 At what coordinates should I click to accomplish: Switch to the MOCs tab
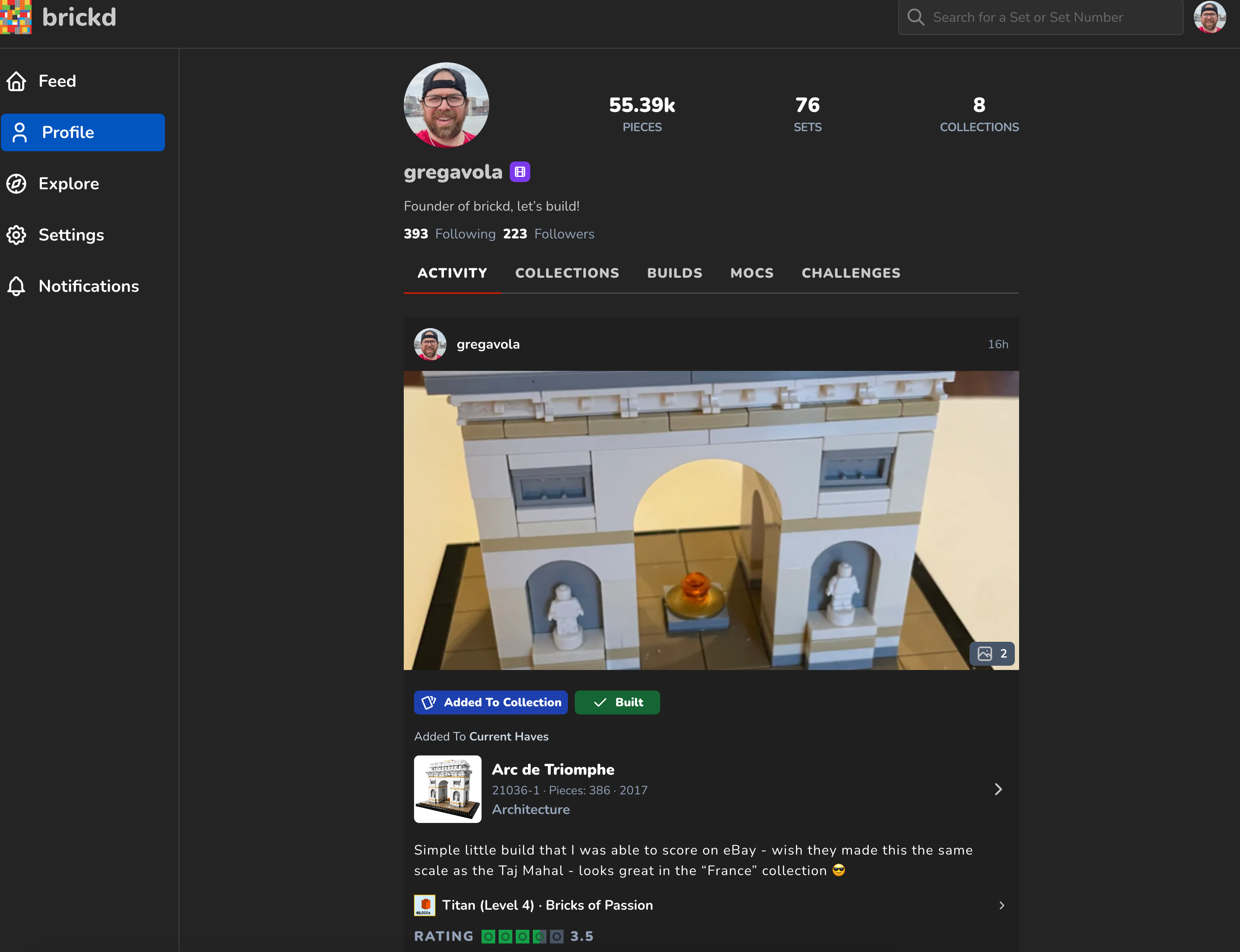[752, 273]
